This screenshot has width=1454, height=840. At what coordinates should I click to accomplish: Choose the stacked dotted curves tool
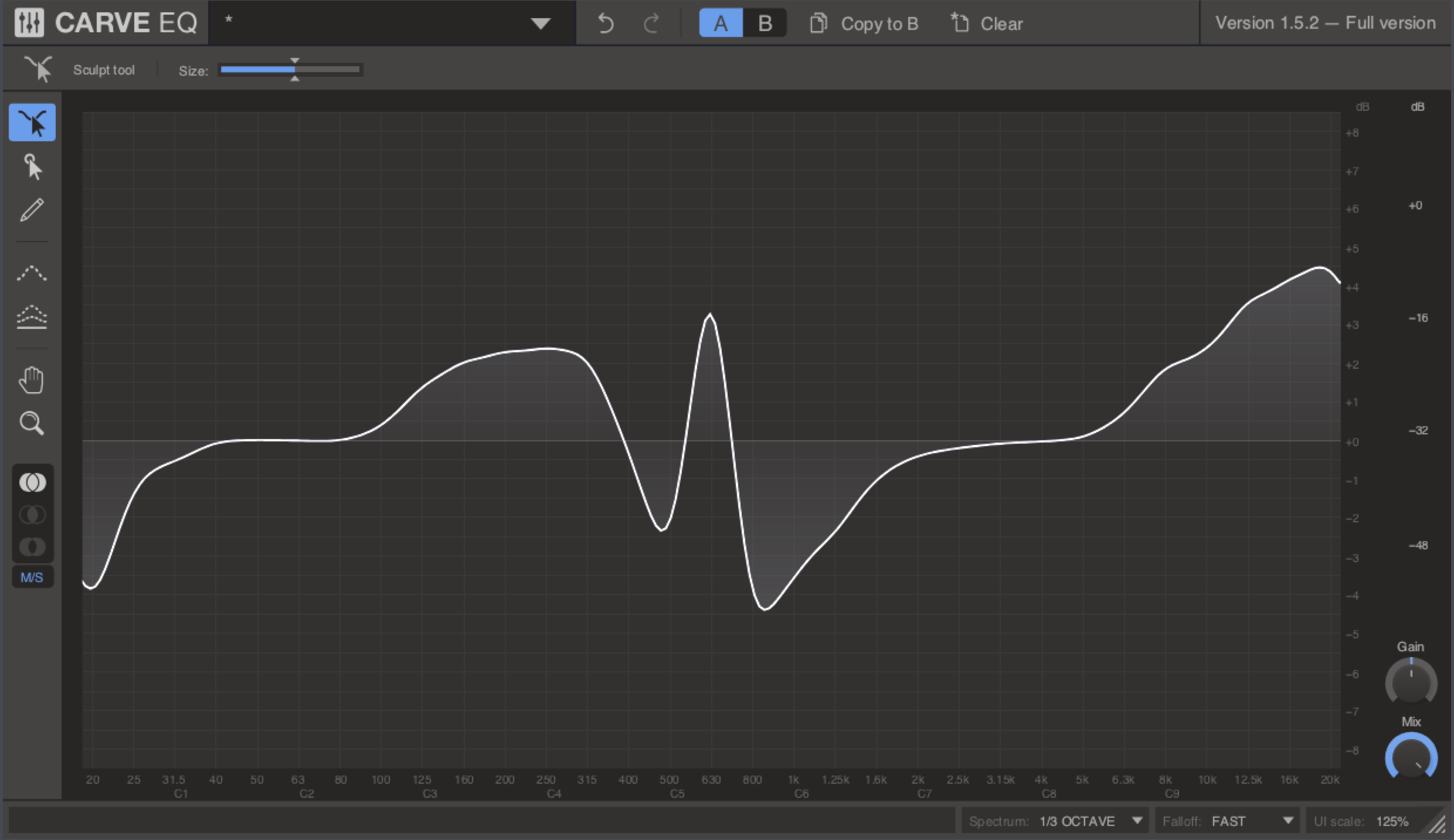(32, 317)
